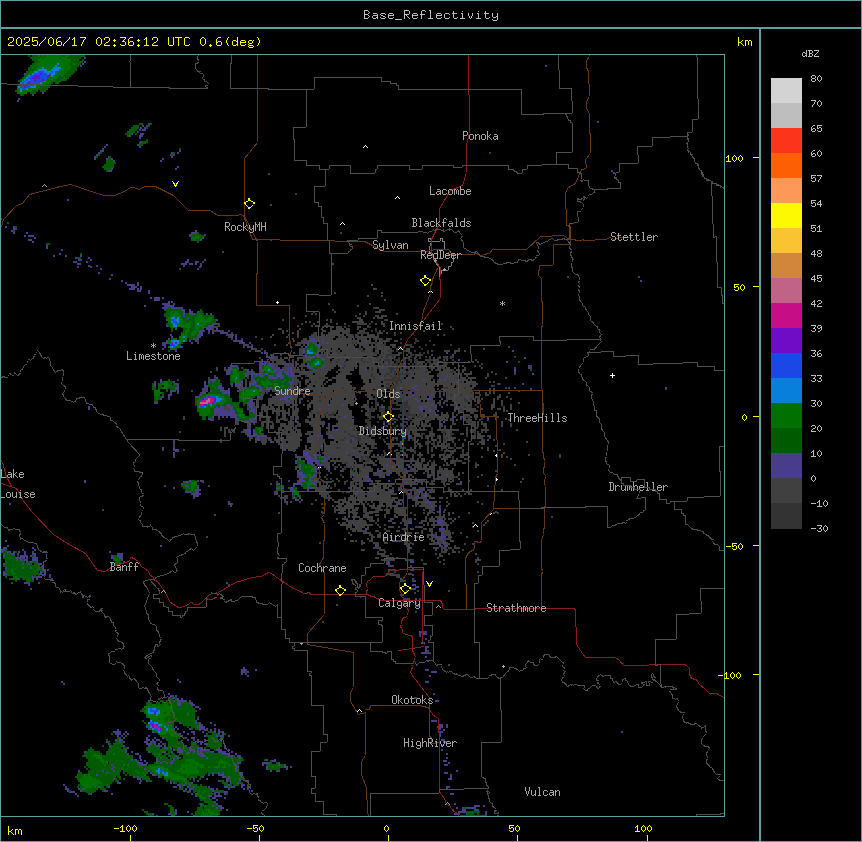Viewport: 862px width, 842px height.
Task: Click the Olds city label
Action: [388, 394]
